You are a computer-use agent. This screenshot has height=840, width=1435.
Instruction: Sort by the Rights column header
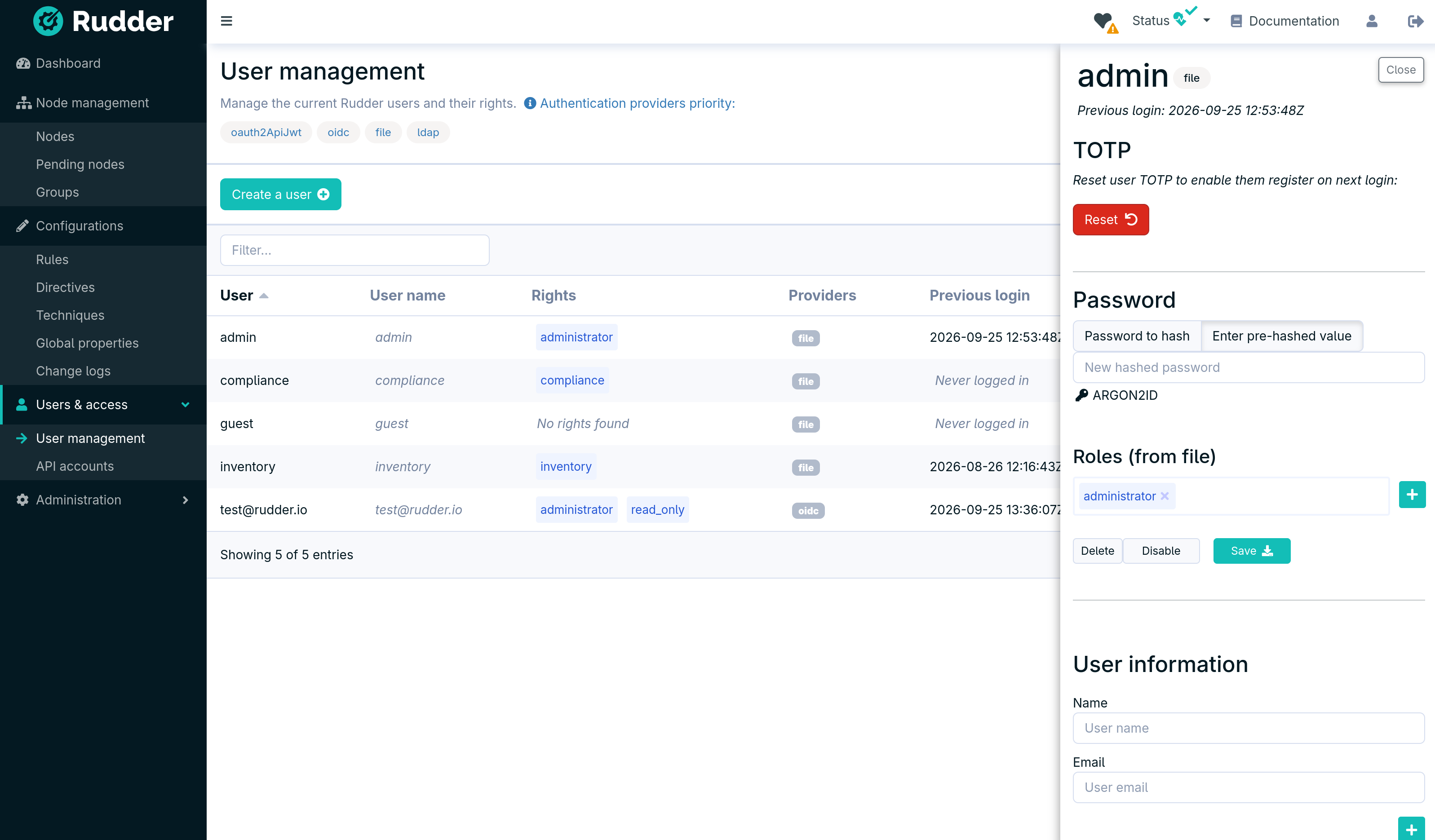tap(554, 296)
